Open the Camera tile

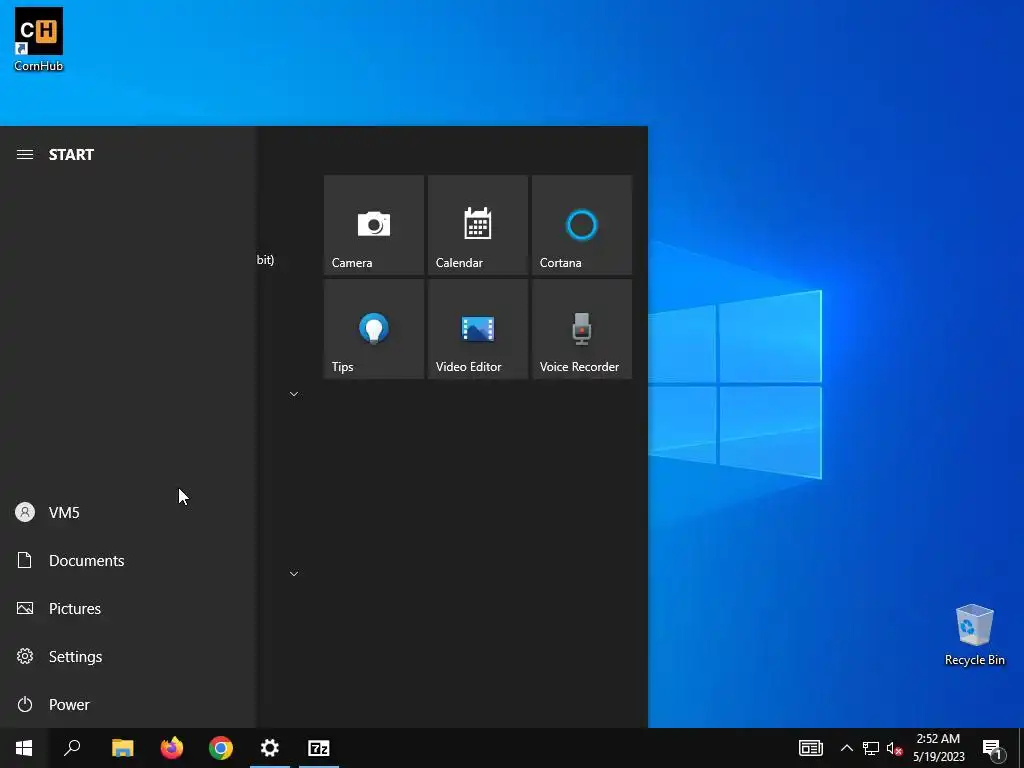374,225
